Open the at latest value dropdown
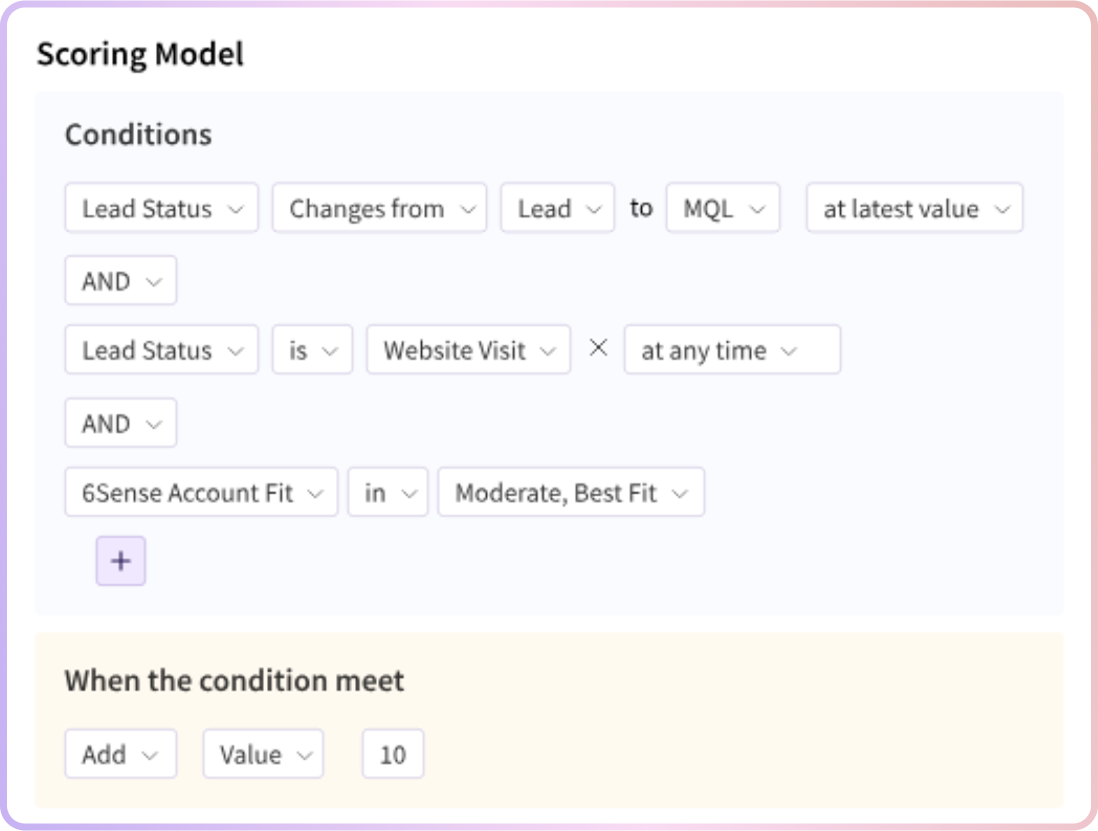 pos(915,208)
